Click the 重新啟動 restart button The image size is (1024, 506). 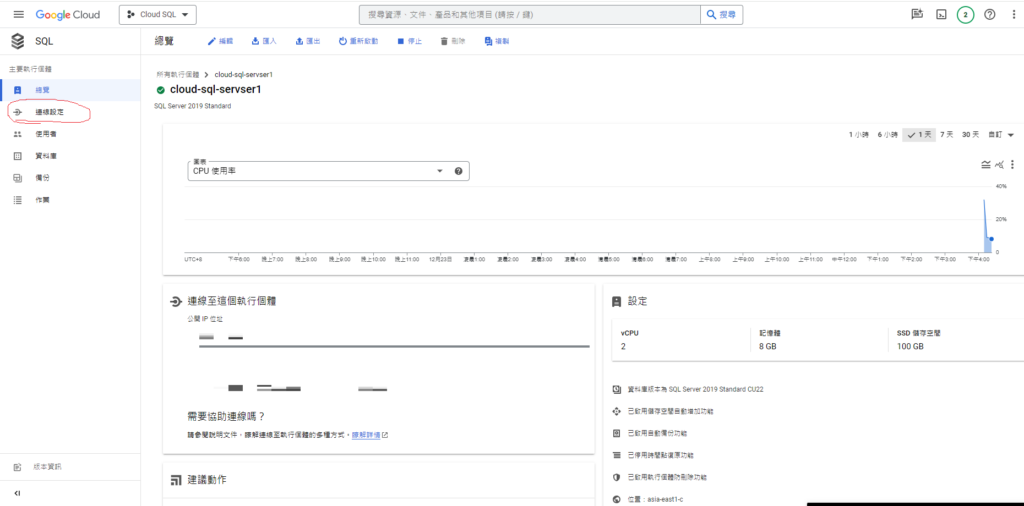[358, 41]
